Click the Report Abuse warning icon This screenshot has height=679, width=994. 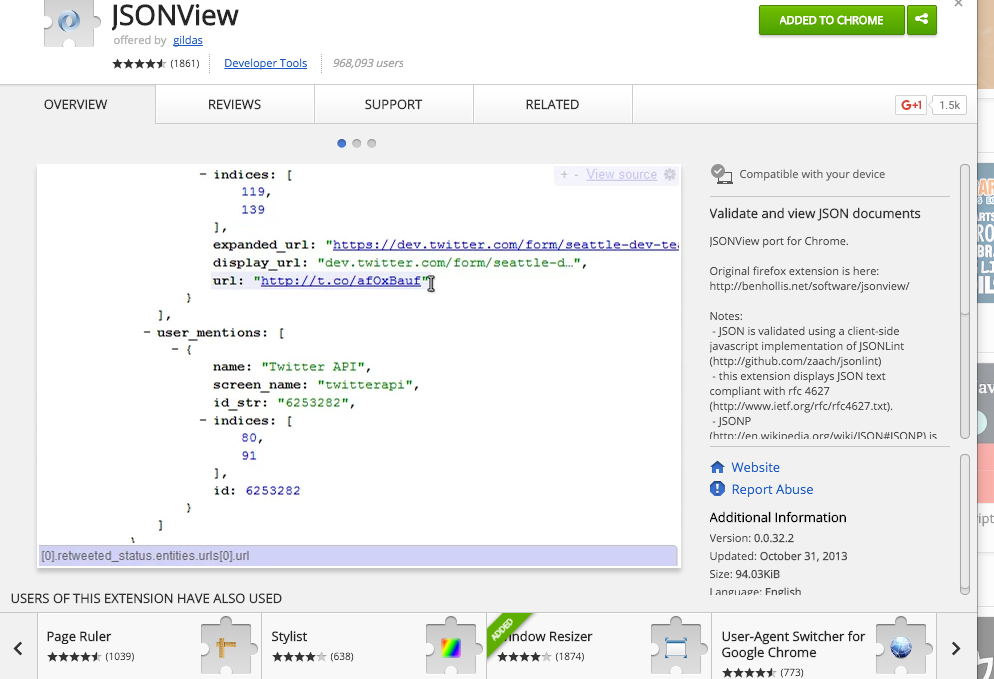click(x=717, y=489)
